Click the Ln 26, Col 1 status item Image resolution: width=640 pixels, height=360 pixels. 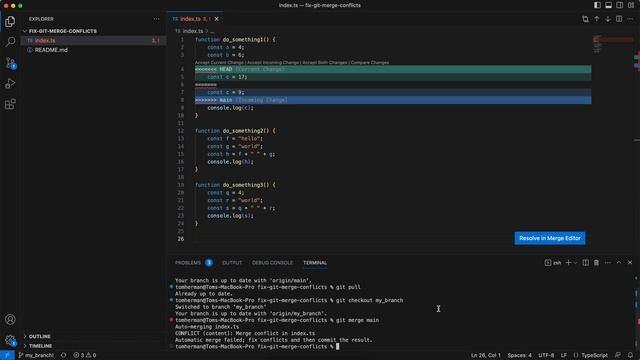486,355
